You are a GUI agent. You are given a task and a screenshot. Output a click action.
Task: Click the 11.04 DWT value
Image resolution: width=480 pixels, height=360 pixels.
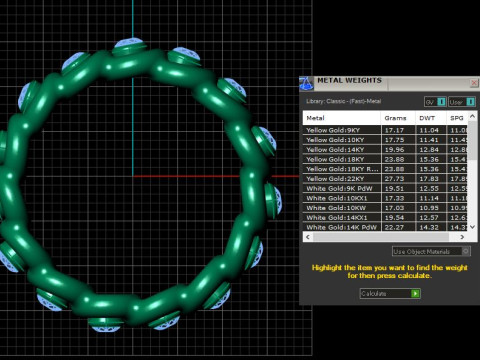tap(429, 130)
